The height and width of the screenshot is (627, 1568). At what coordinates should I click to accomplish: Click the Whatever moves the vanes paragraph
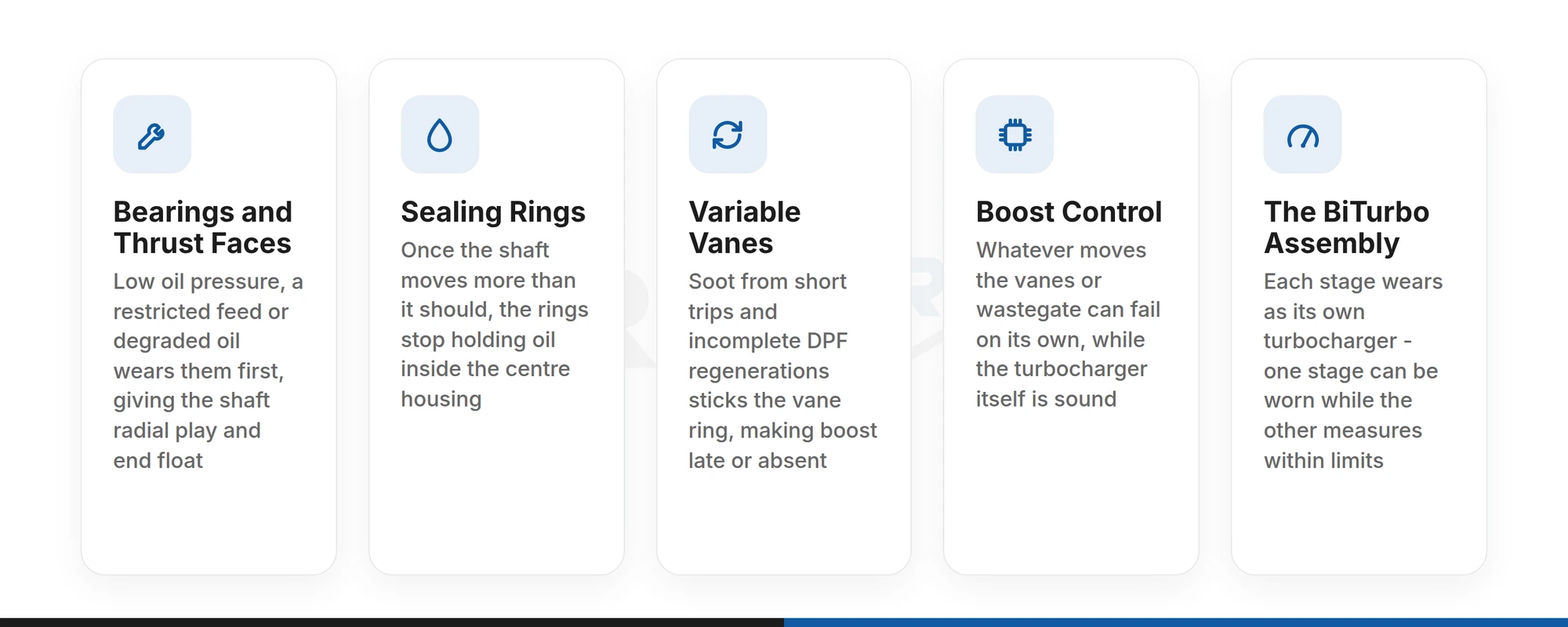1068,324
